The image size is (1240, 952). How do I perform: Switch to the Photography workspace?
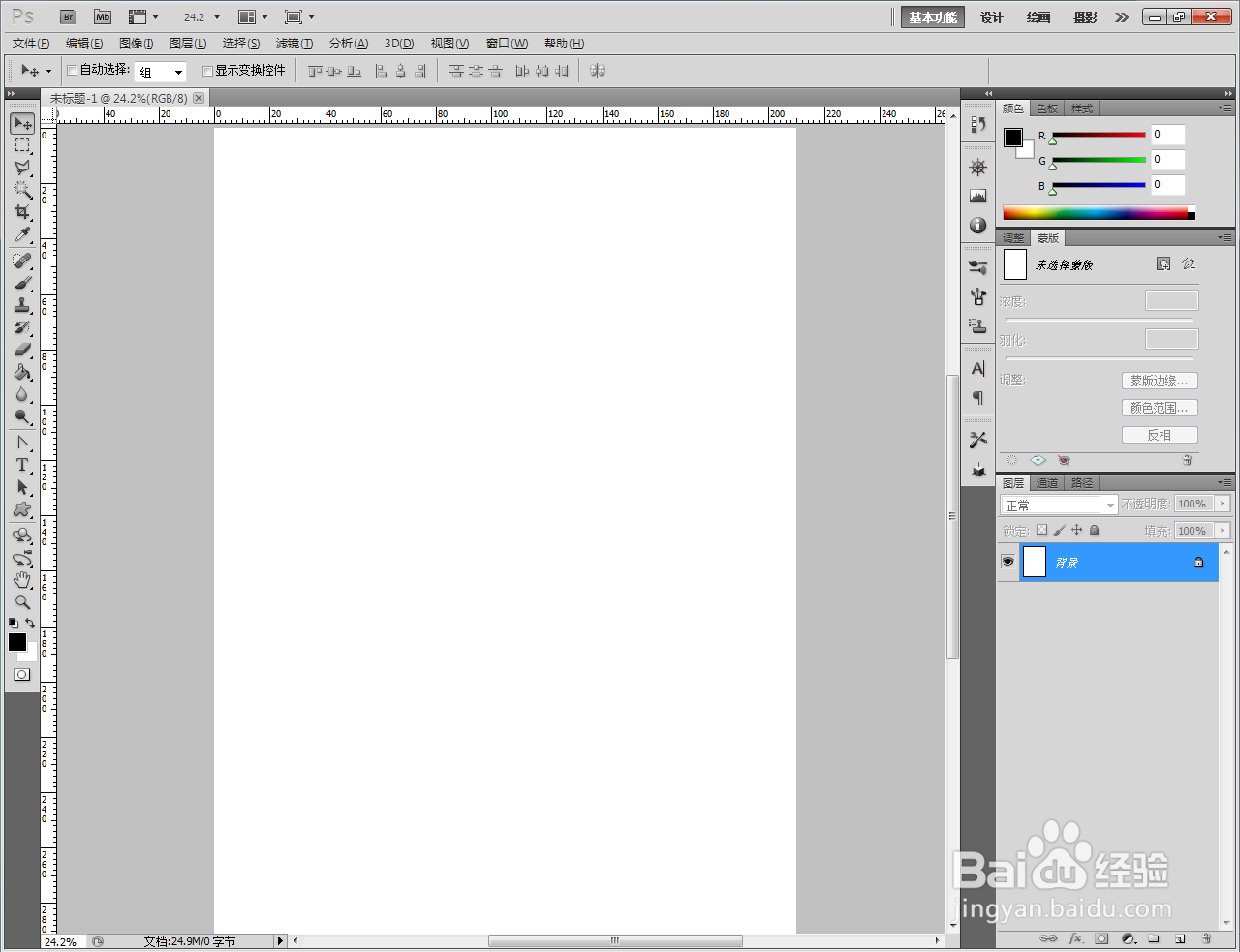pyautogui.click(x=1085, y=17)
